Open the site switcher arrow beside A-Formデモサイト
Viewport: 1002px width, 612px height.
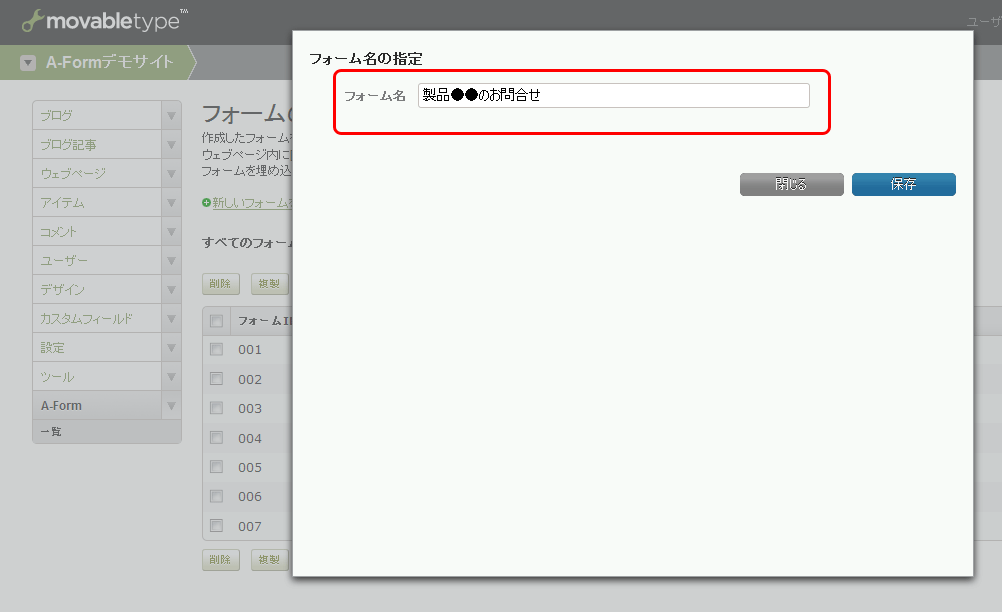click(x=26, y=61)
